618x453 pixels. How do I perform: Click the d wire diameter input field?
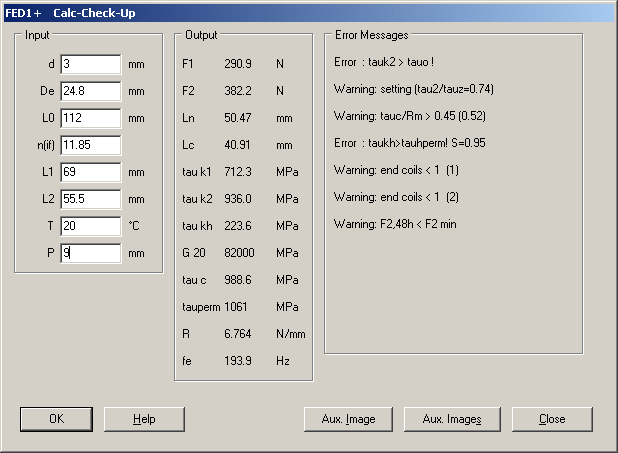(90, 64)
